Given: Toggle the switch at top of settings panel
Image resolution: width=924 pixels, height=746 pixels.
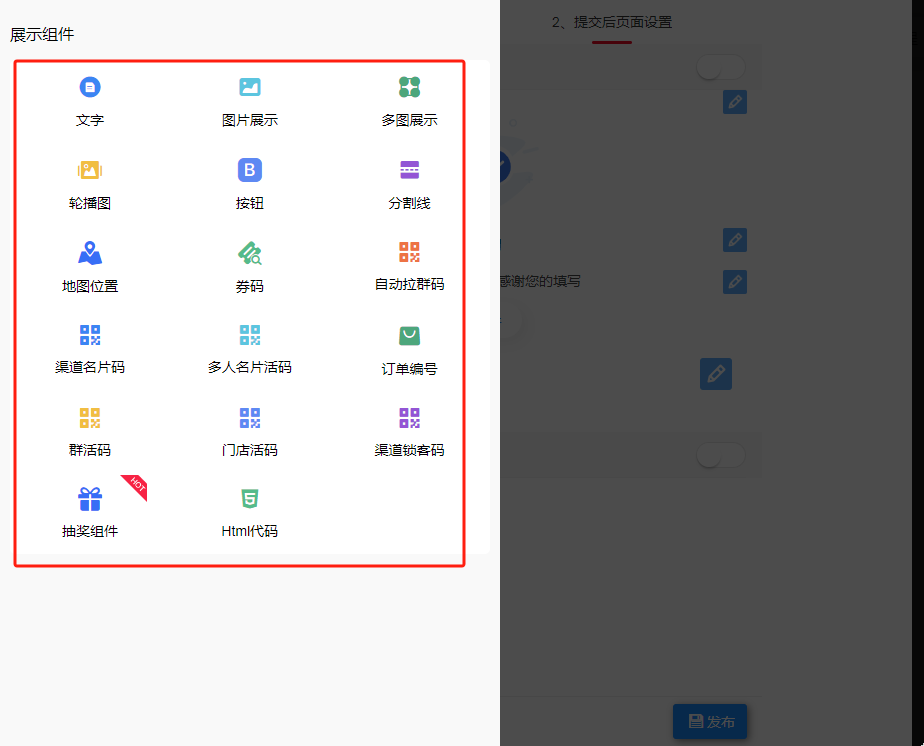Looking at the screenshot, I should click(x=721, y=67).
